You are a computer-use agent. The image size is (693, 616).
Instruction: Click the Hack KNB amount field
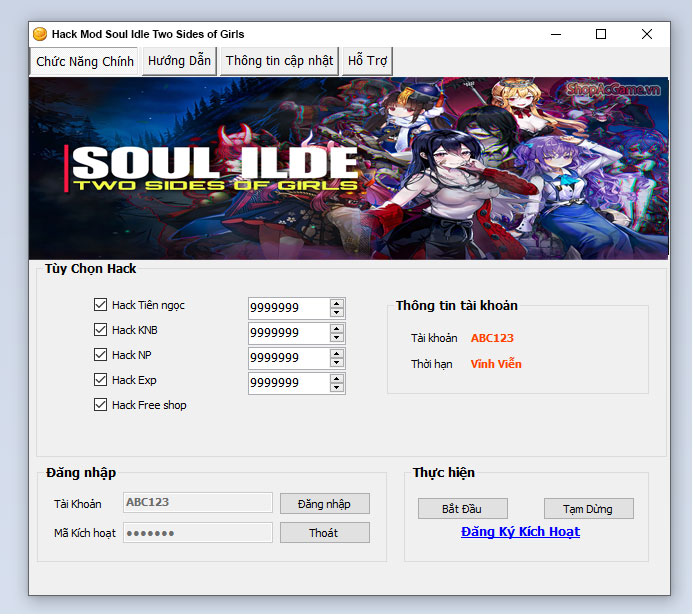coord(289,333)
